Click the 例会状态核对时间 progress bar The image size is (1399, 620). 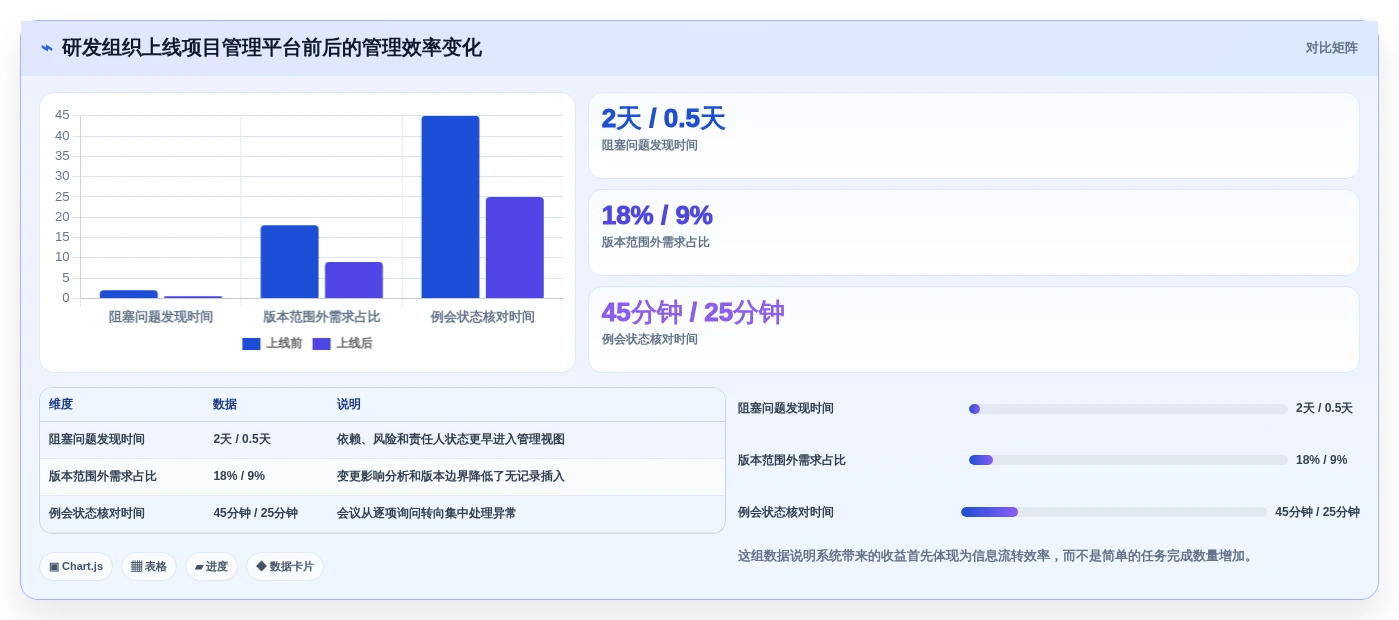pos(1114,512)
